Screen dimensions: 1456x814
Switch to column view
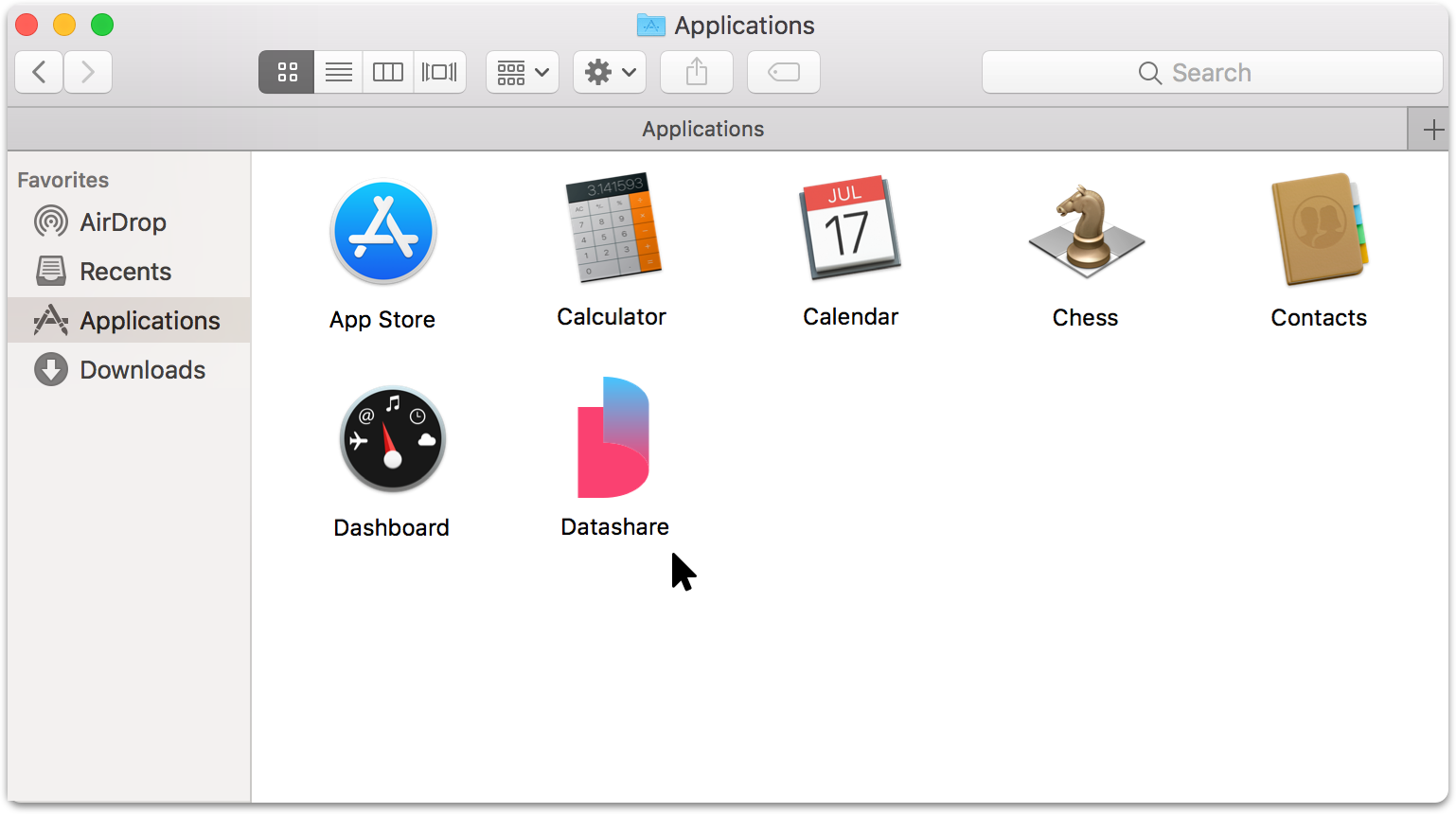tap(388, 72)
